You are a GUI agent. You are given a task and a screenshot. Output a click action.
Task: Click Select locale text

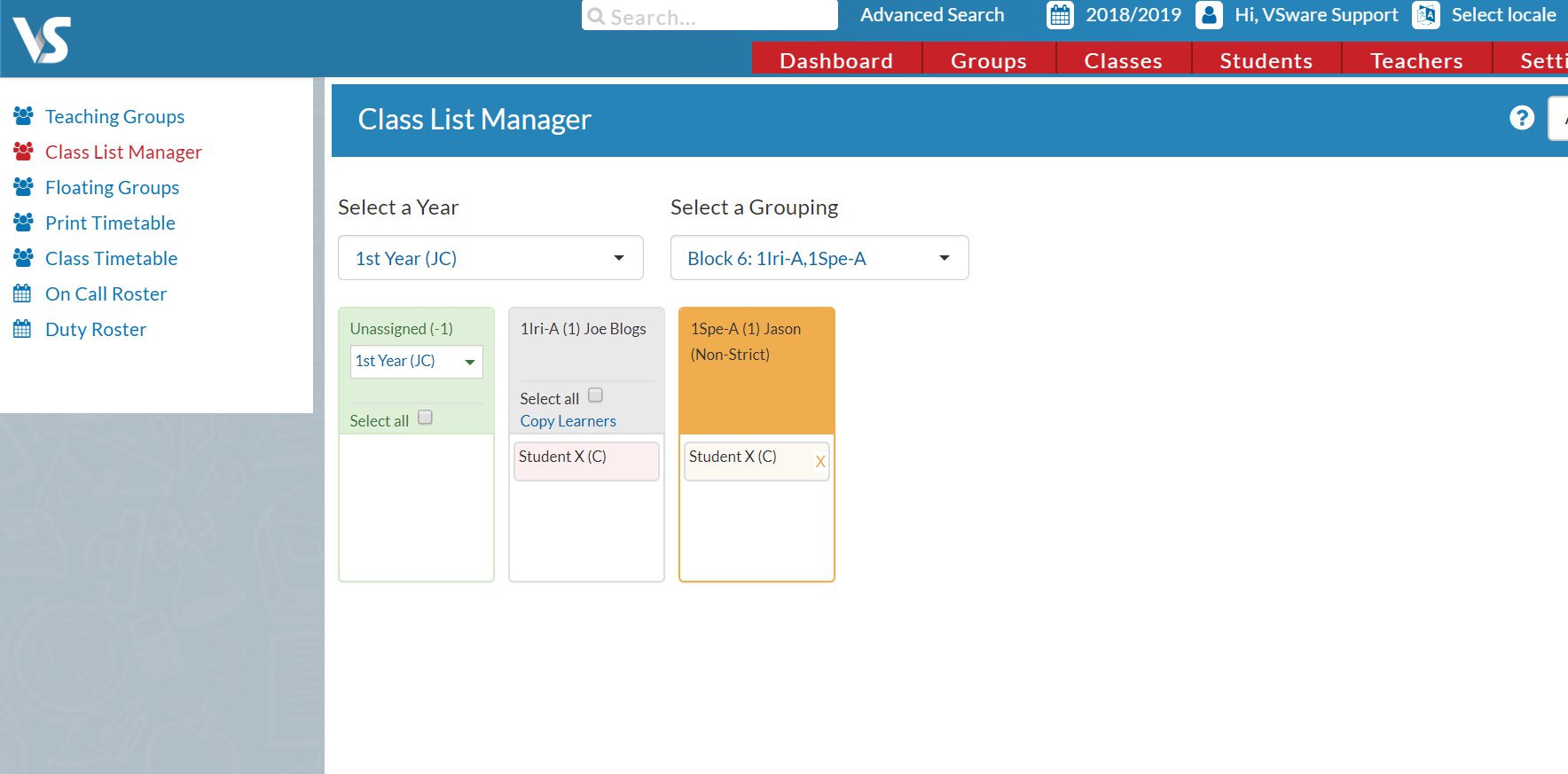(x=1504, y=15)
